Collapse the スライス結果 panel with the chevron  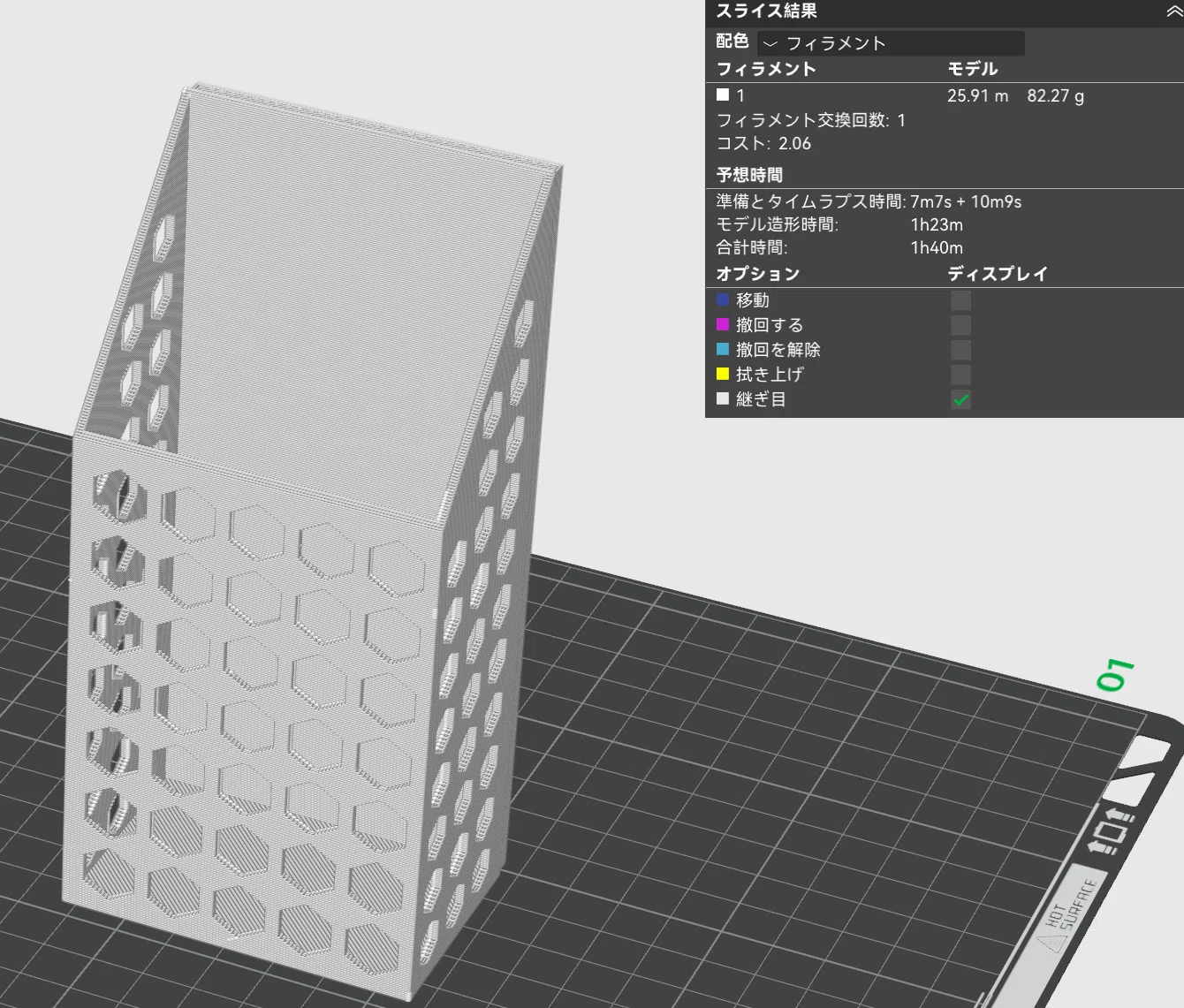1173,11
